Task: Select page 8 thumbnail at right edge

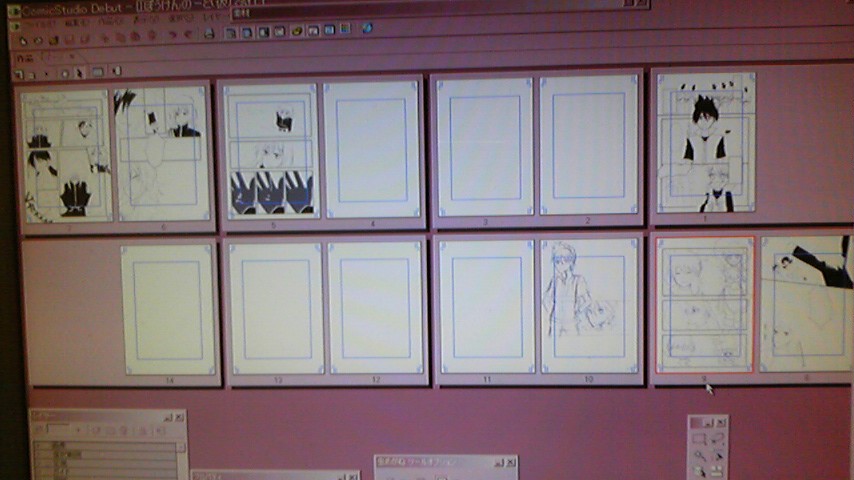Action: pyautogui.click(x=806, y=303)
